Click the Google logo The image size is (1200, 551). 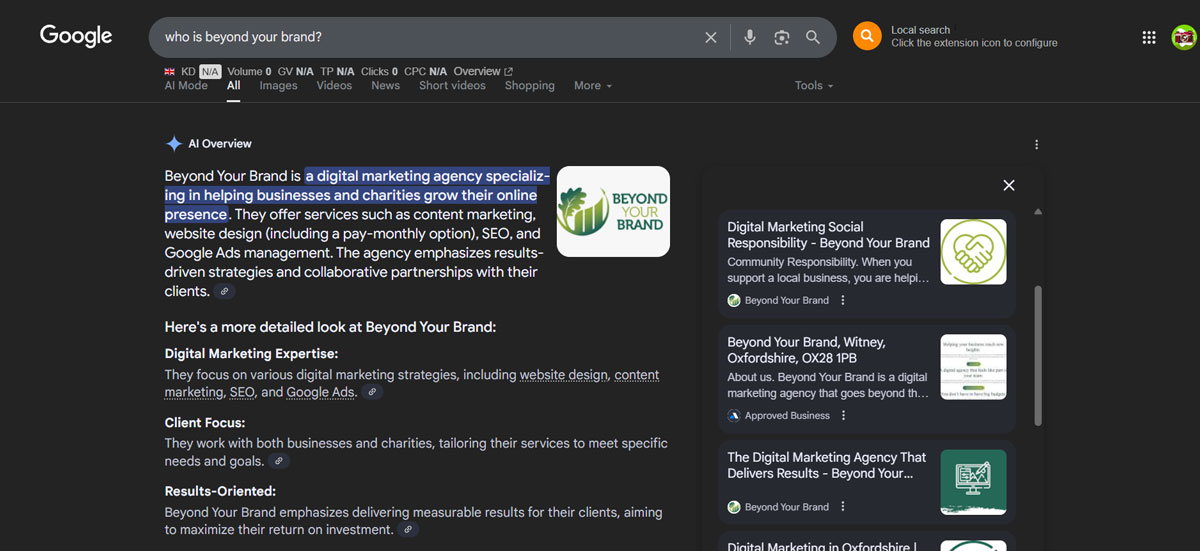coord(76,36)
